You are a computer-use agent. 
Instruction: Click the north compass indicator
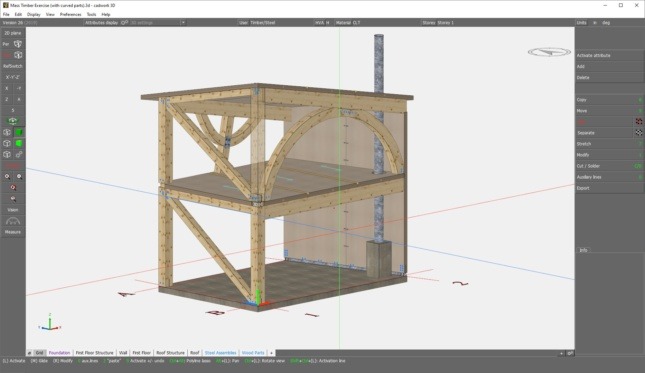(549, 52)
